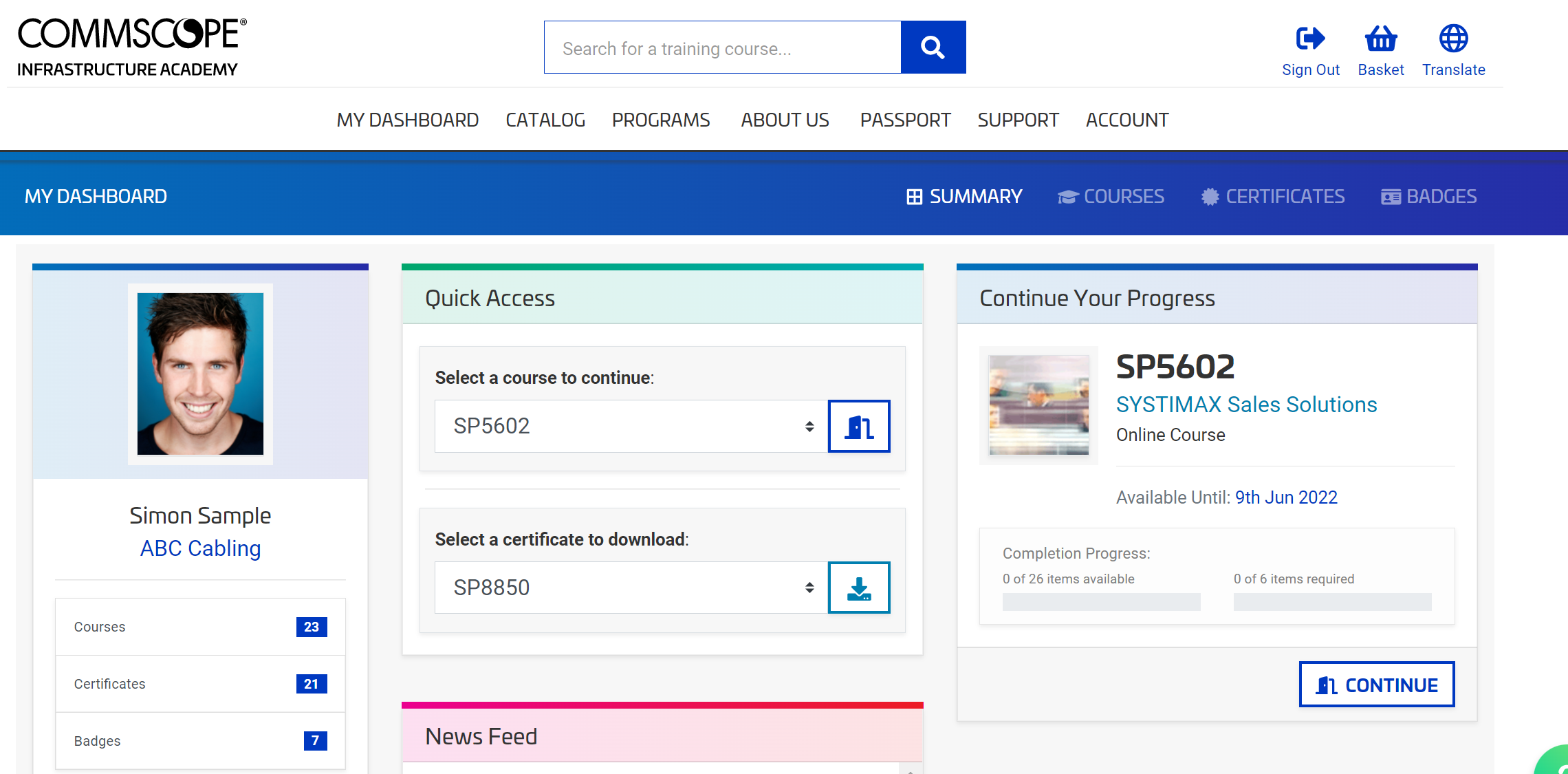Viewport: 1568px width, 774px height.
Task: Open the Catalog menu item
Action: click(545, 120)
